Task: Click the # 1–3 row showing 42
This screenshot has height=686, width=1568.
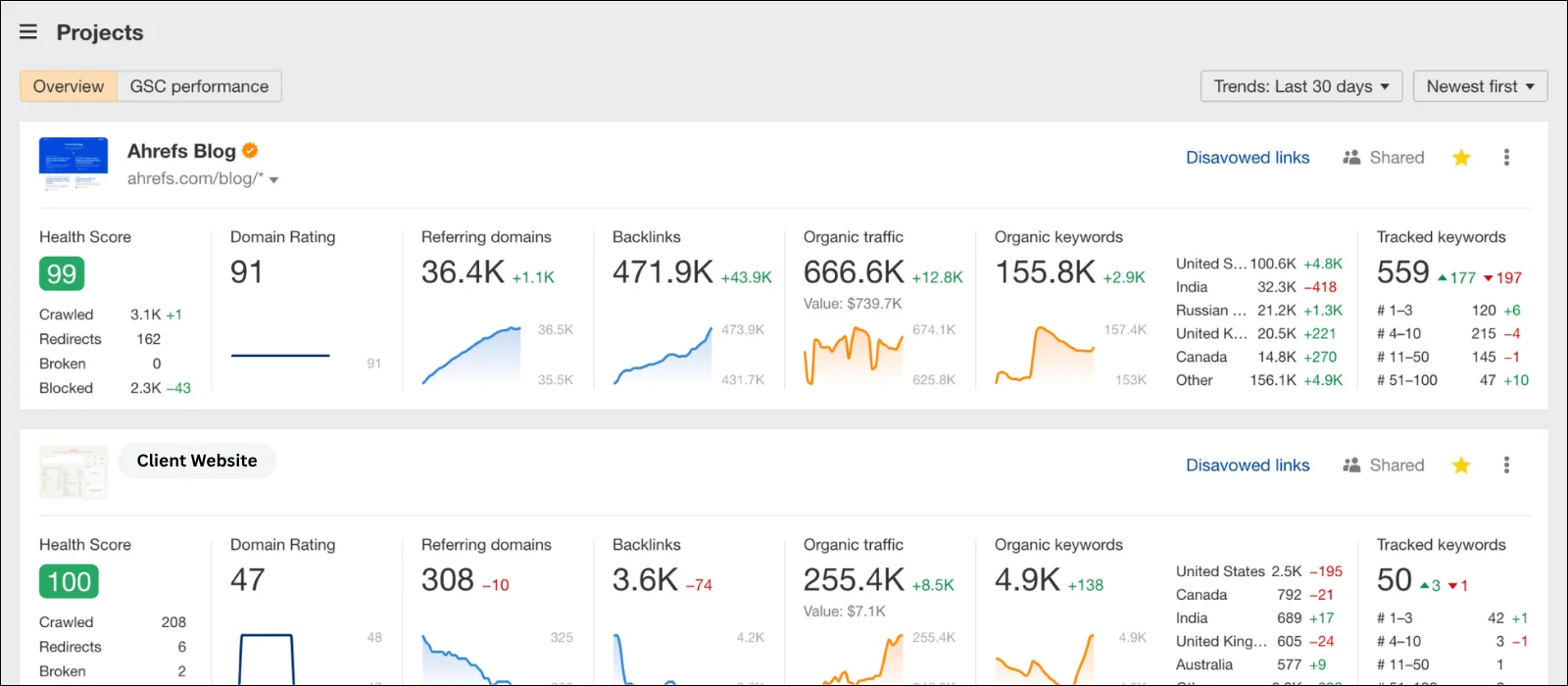Action: click(1452, 618)
